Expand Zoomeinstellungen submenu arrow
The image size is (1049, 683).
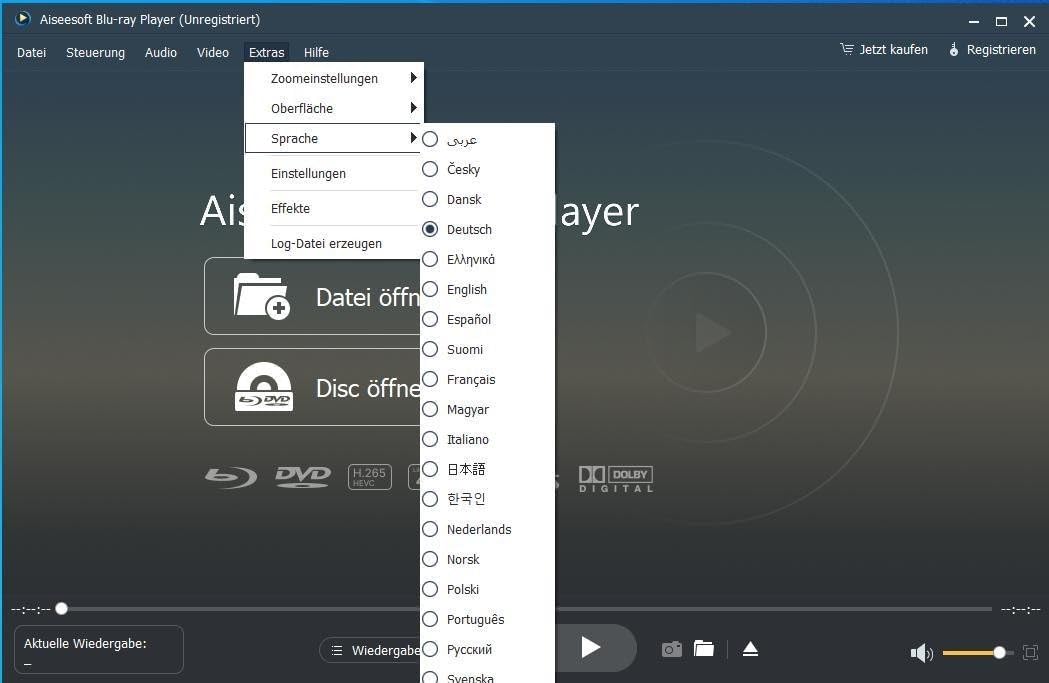413,78
